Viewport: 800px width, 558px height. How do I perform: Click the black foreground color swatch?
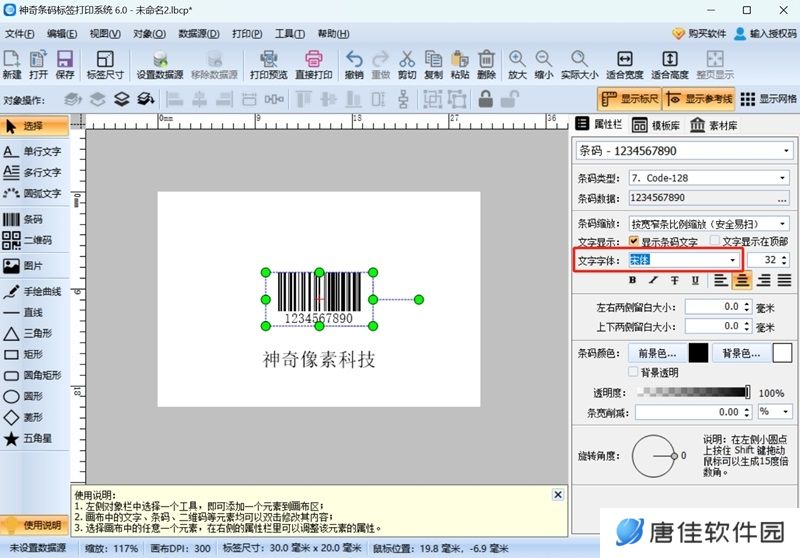pyautogui.click(x=698, y=353)
